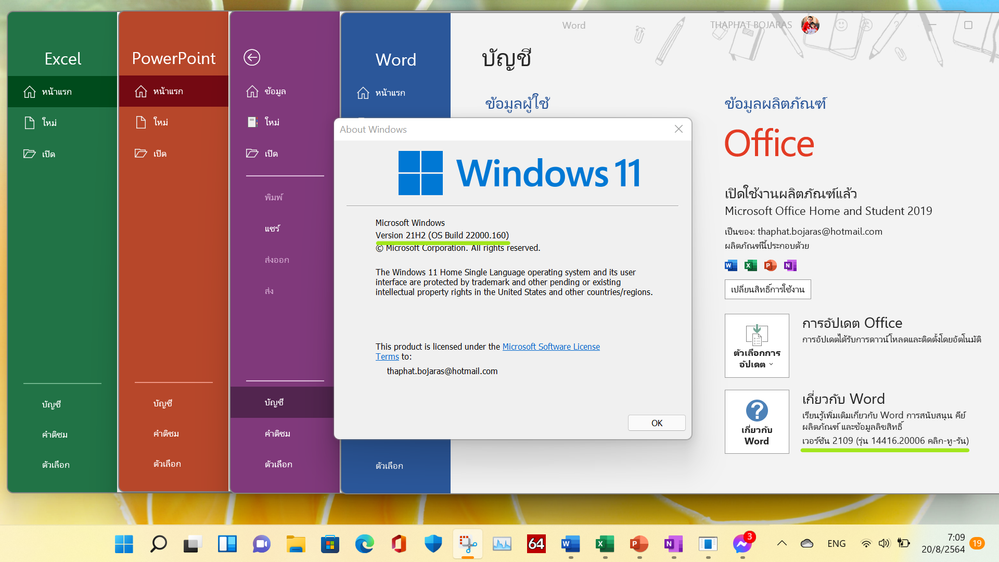The image size is (999, 562).
Task: Click the OK button in About Windows
Action: click(656, 423)
